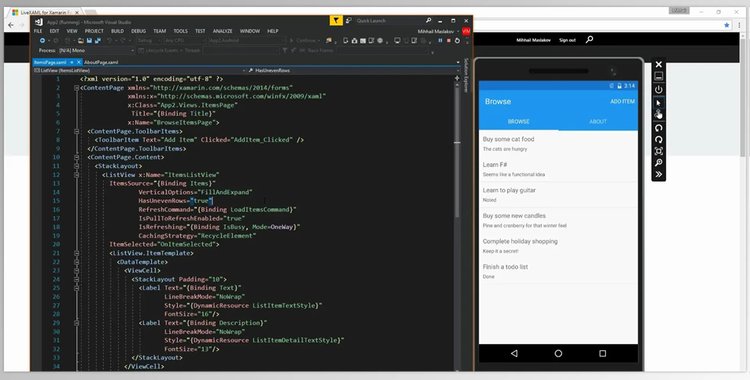750x380 pixels.
Task: Open the BUILD menu
Action: [x=117, y=31]
